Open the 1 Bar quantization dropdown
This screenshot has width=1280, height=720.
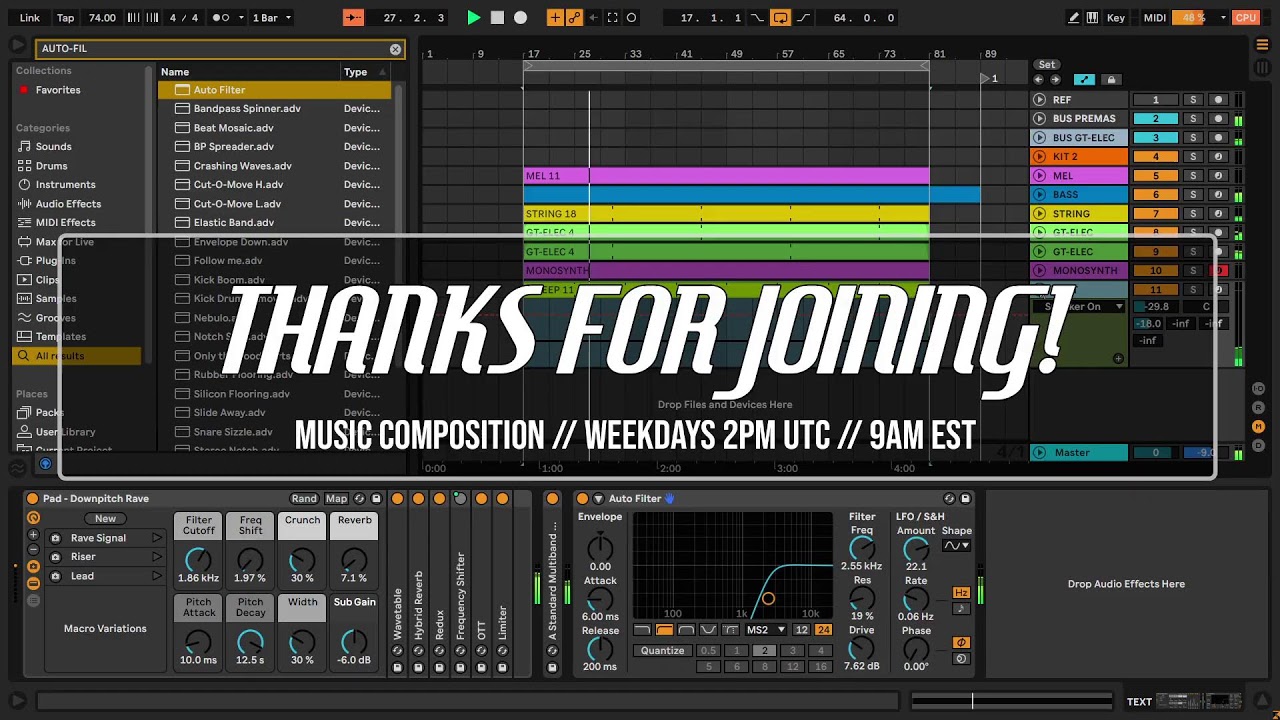271,18
